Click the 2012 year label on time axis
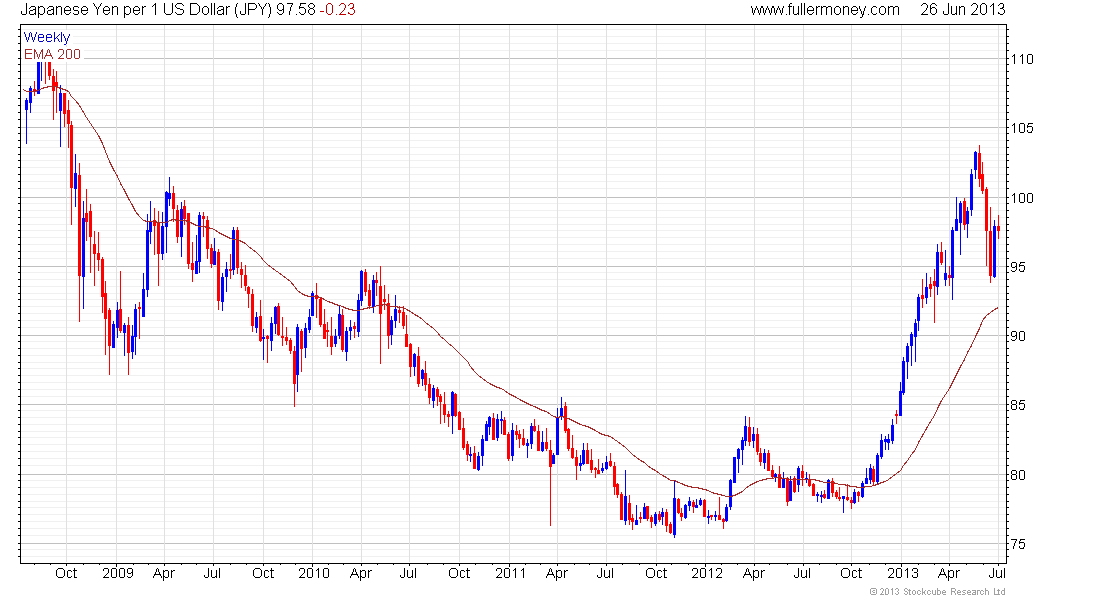 click(706, 573)
